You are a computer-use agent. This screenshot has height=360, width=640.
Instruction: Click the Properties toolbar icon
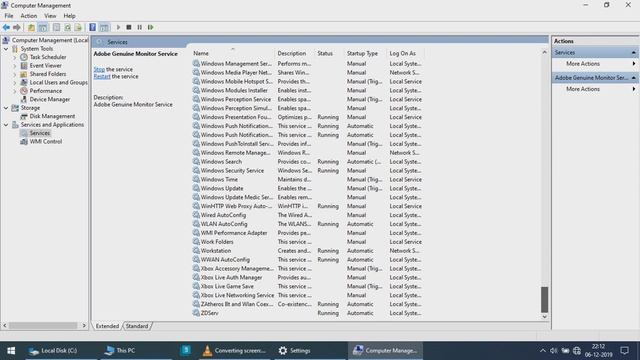(x=56, y=27)
